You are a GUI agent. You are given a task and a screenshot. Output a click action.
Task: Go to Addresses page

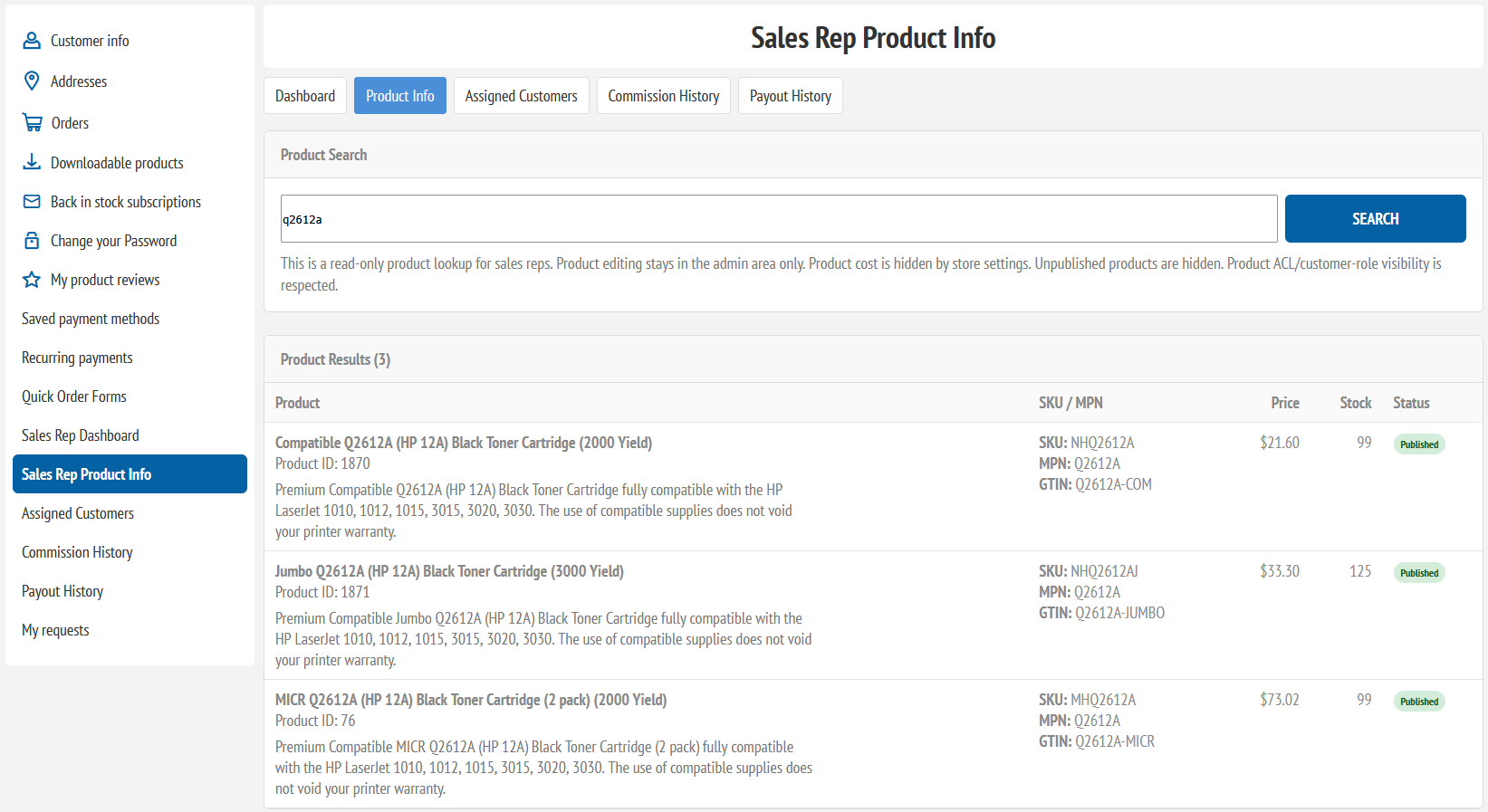point(79,81)
